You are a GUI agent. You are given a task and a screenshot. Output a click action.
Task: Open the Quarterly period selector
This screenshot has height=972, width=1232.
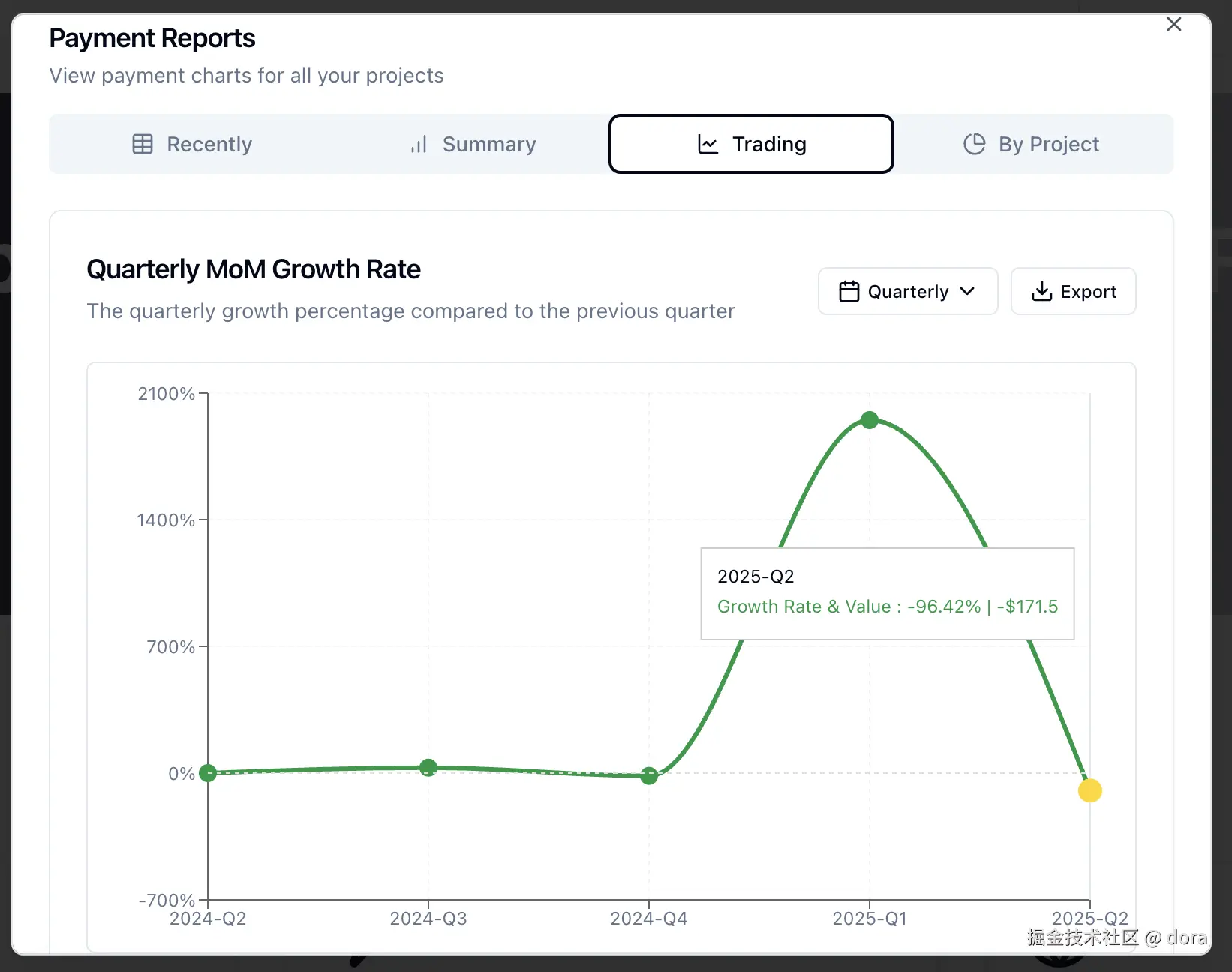point(907,291)
